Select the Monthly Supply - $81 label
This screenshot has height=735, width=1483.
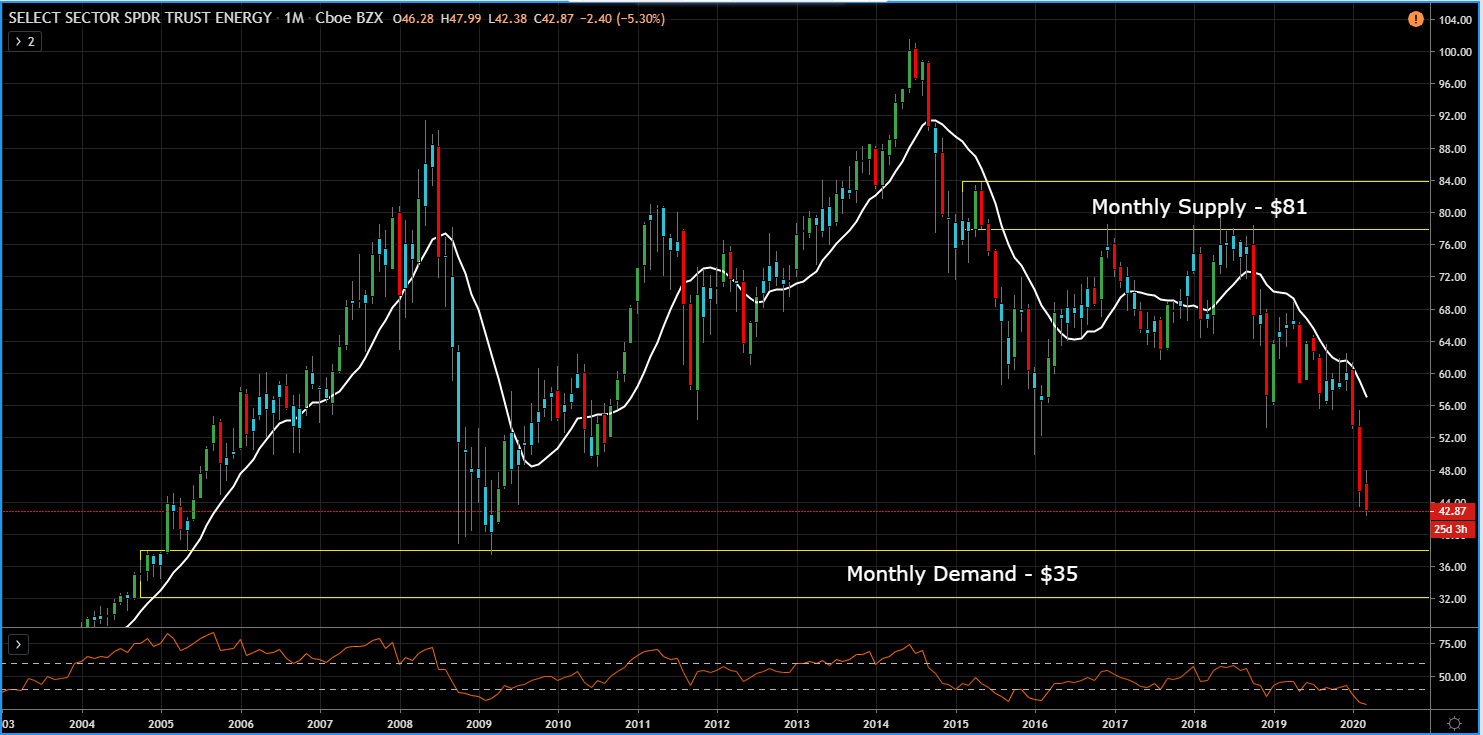pyautogui.click(x=1199, y=207)
